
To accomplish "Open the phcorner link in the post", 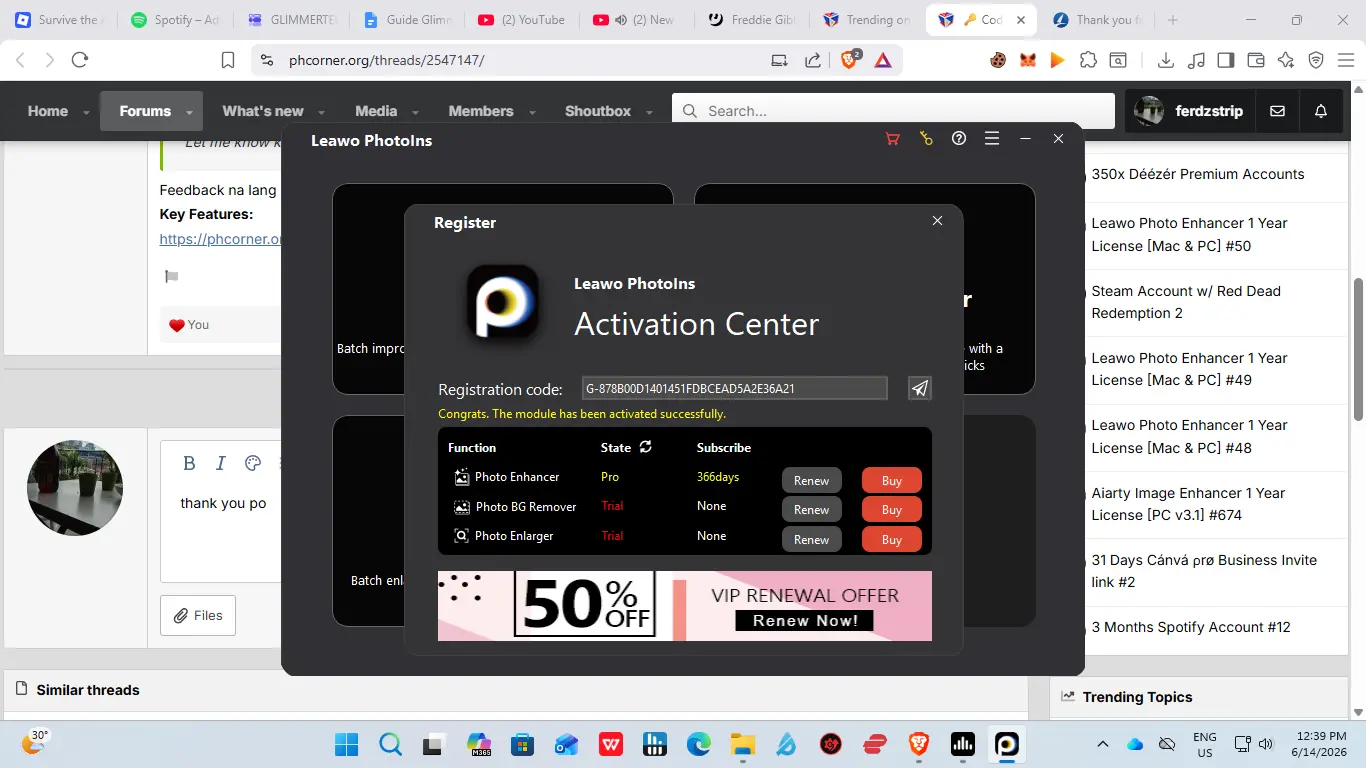I will [x=220, y=239].
